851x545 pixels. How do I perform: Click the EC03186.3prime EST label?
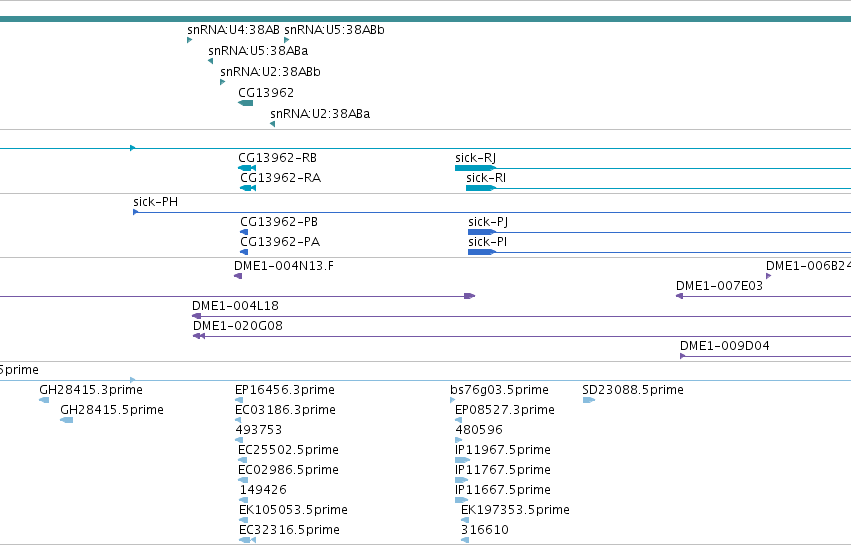pos(285,410)
